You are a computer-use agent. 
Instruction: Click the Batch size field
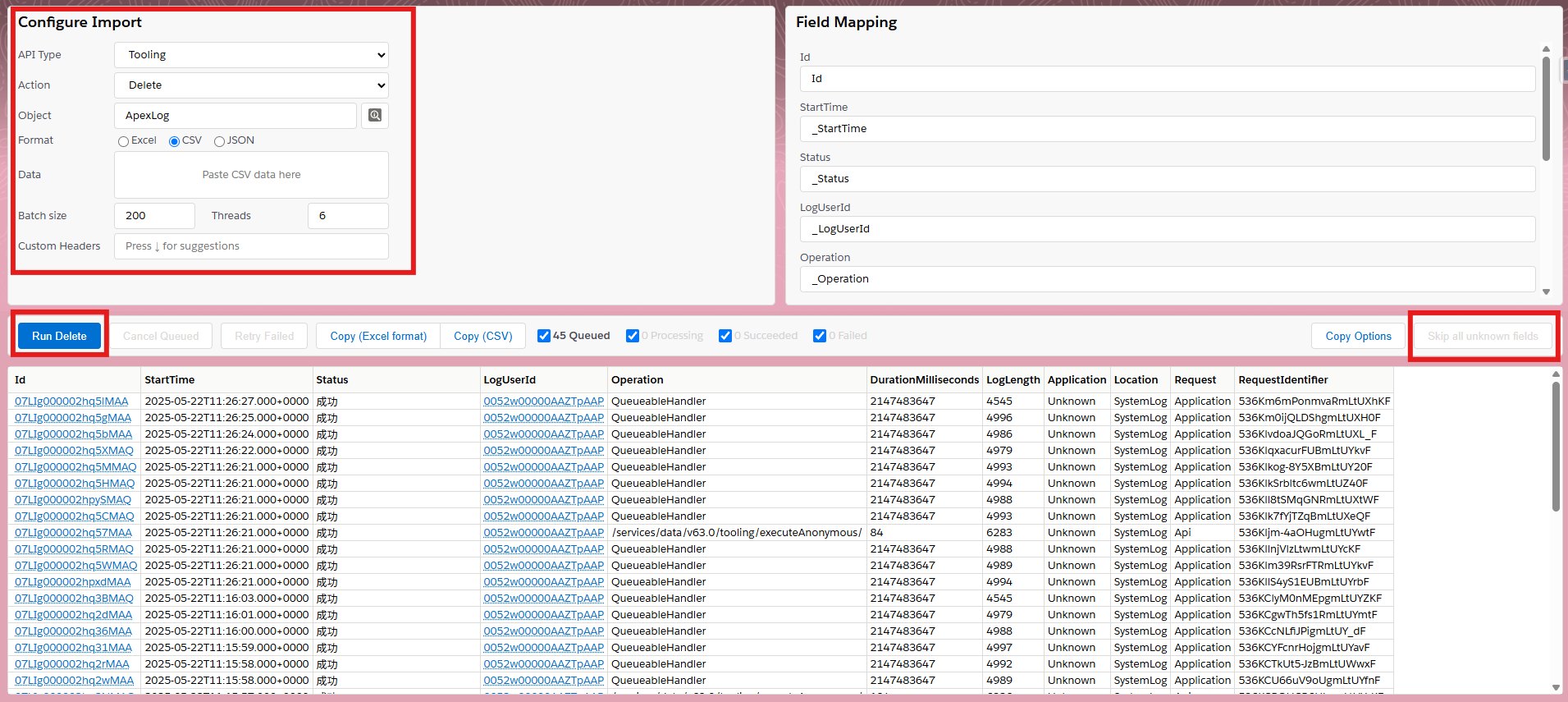pyautogui.click(x=154, y=216)
